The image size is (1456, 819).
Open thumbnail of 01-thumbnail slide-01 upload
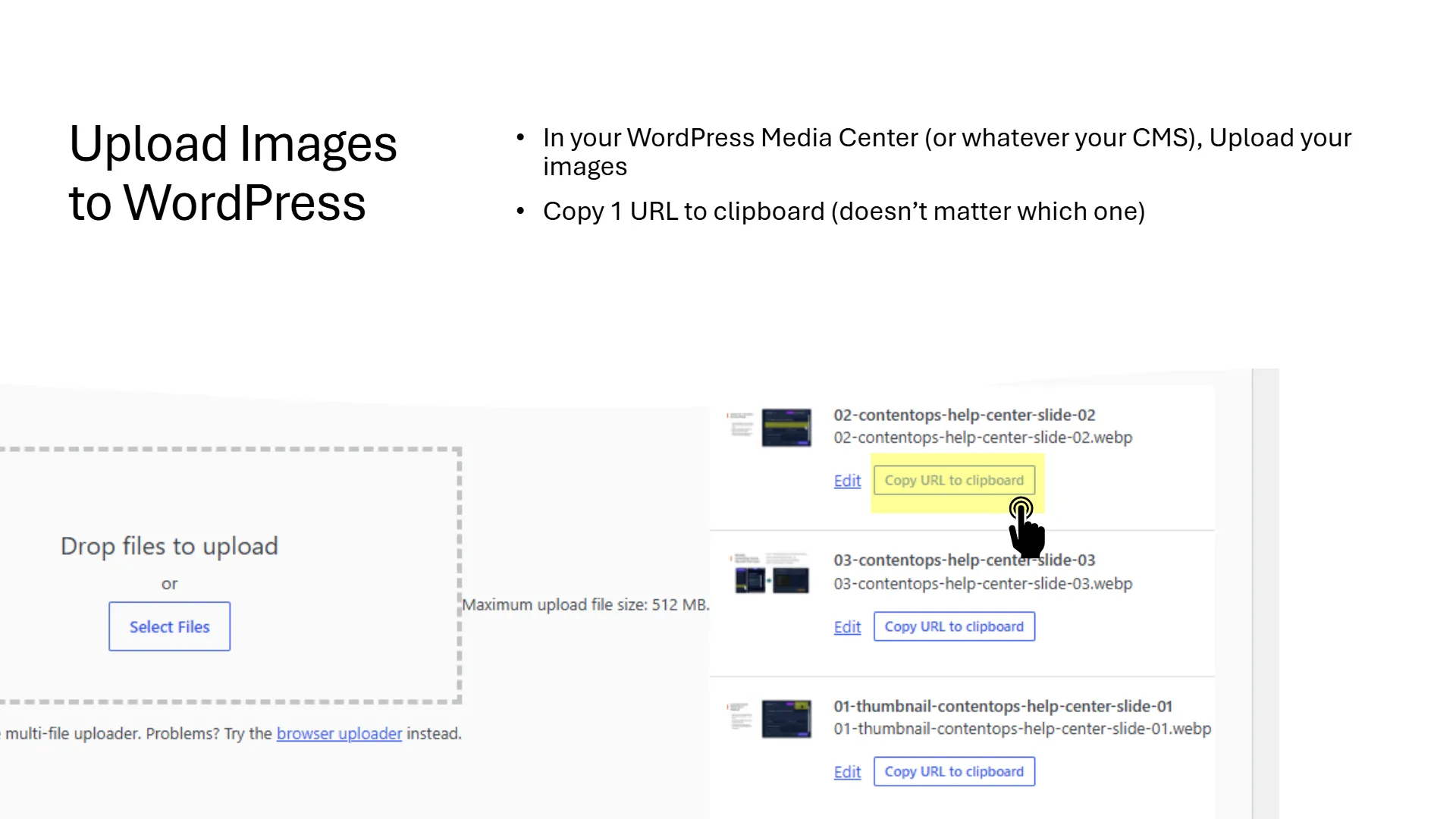[x=769, y=718]
